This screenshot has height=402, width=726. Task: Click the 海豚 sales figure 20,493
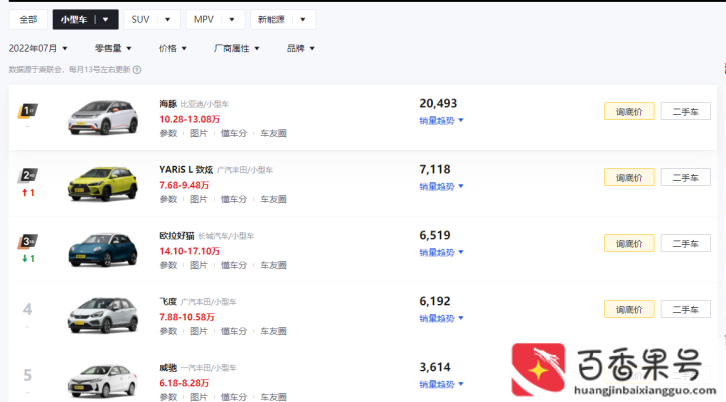tap(438, 103)
